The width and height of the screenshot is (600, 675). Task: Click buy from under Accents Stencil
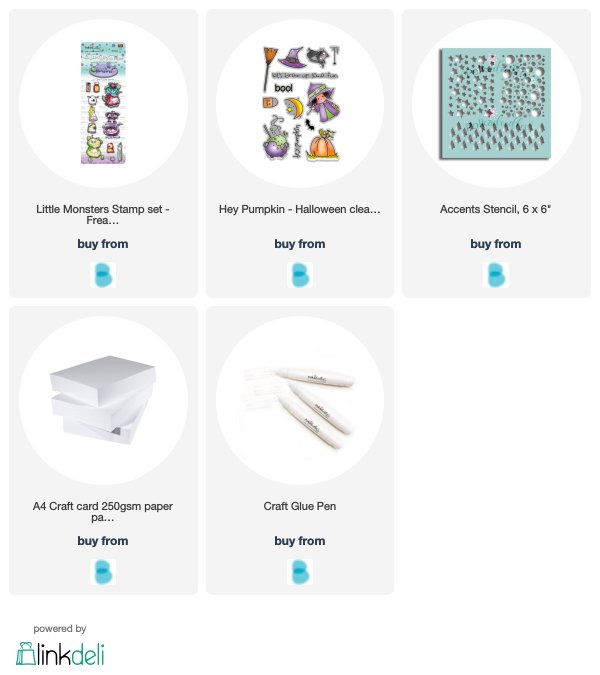[496, 244]
